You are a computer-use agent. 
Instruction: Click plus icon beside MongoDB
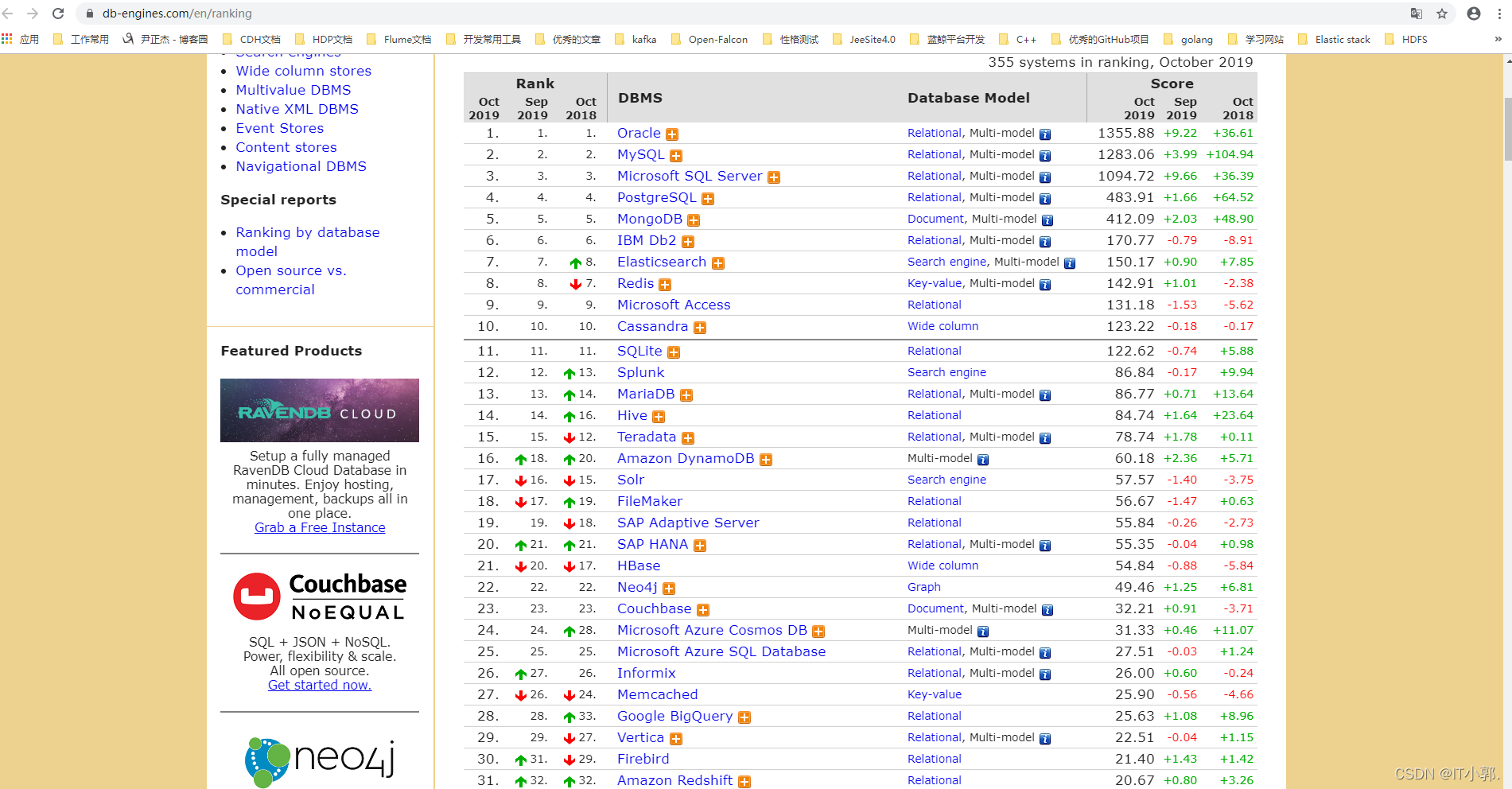click(694, 220)
